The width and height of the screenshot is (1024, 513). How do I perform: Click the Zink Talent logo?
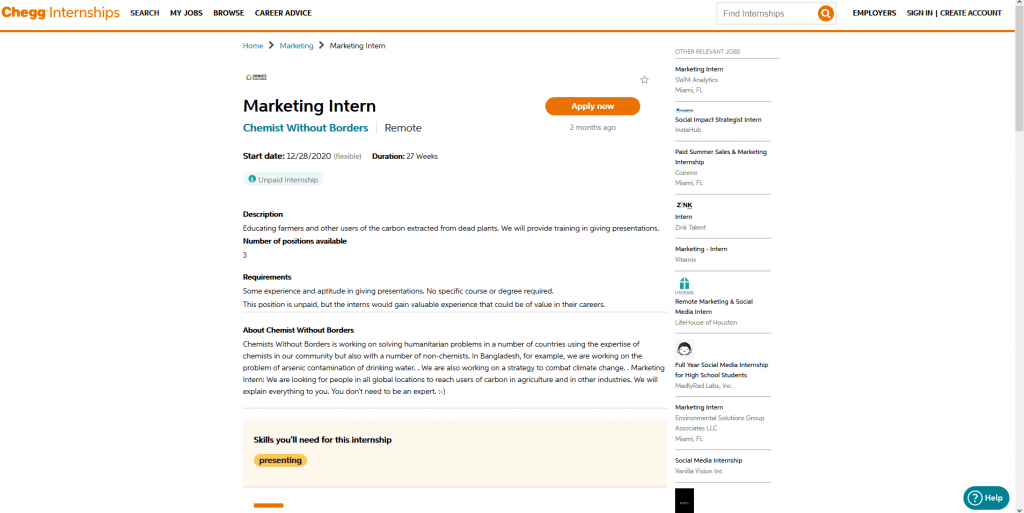point(684,205)
